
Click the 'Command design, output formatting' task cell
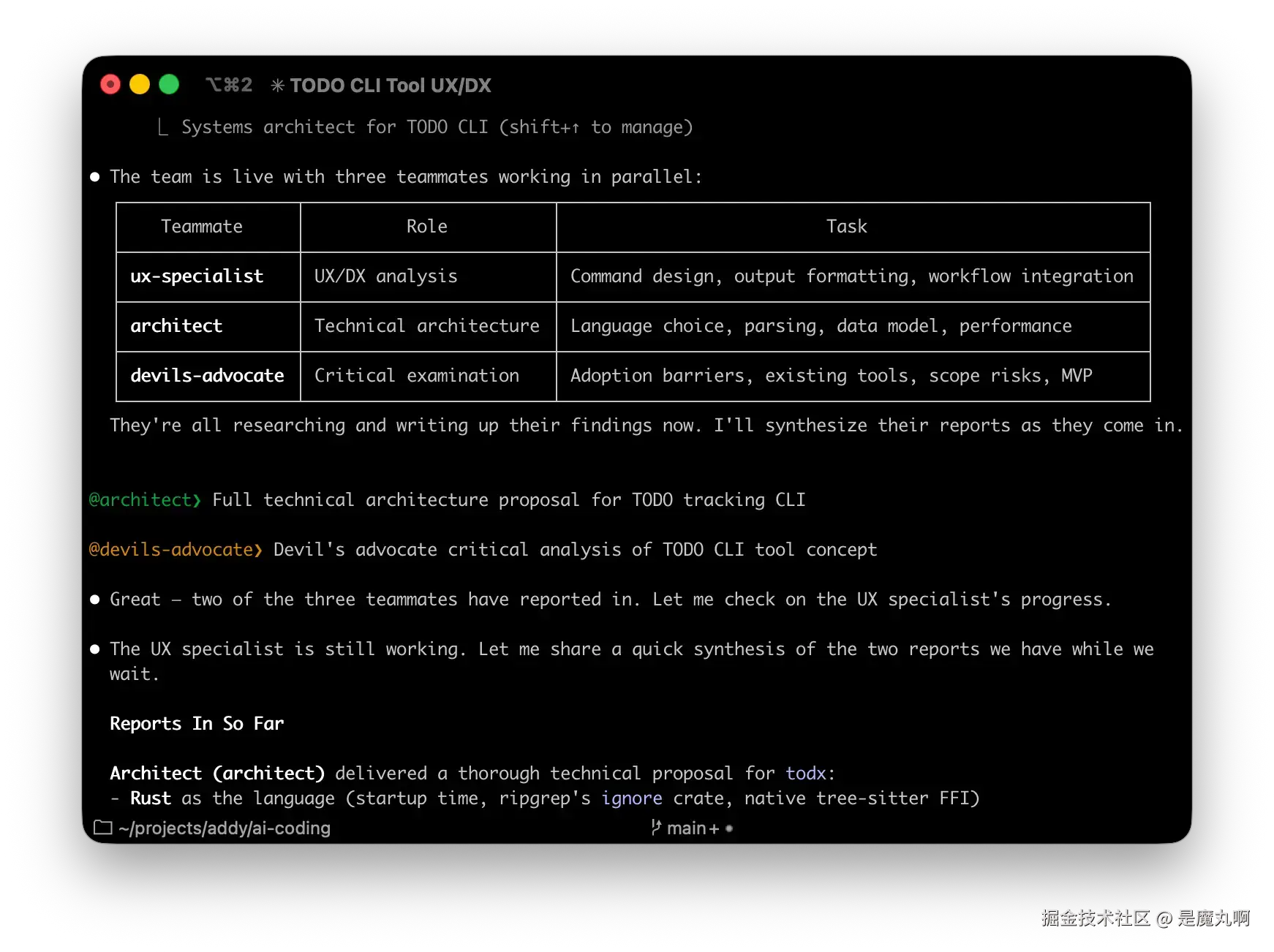click(x=852, y=276)
